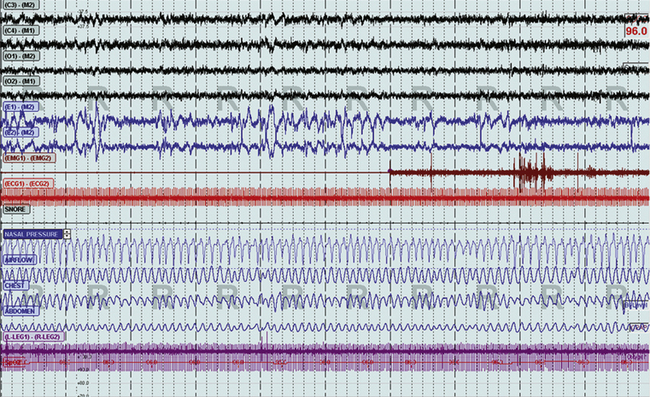Image resolution: width=650 pixels, height=397 pixels.
Task: Select the (E2) - (M2) eye channel label
Action: coord(21,132)
